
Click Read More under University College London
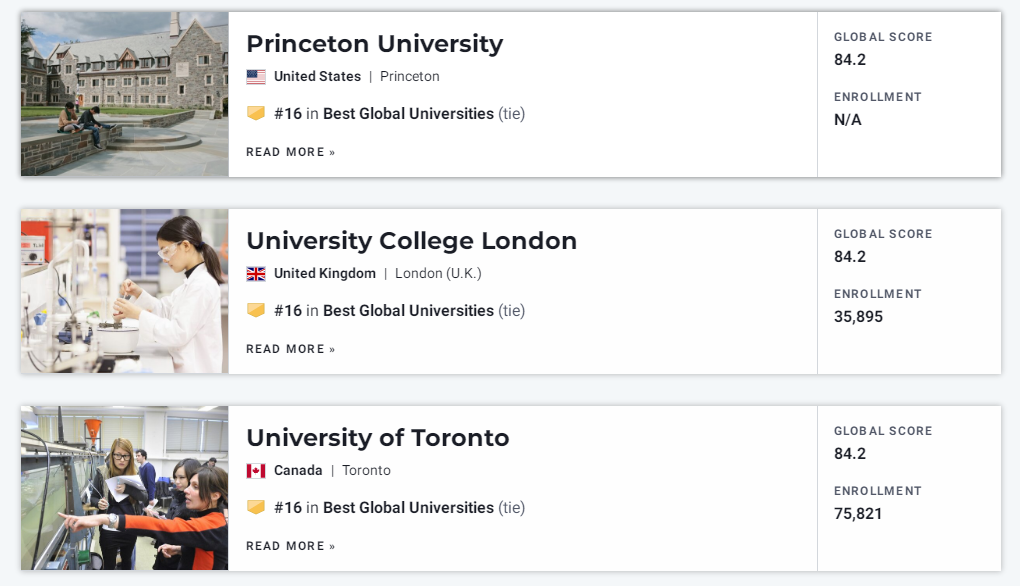[x=290, y=349]
